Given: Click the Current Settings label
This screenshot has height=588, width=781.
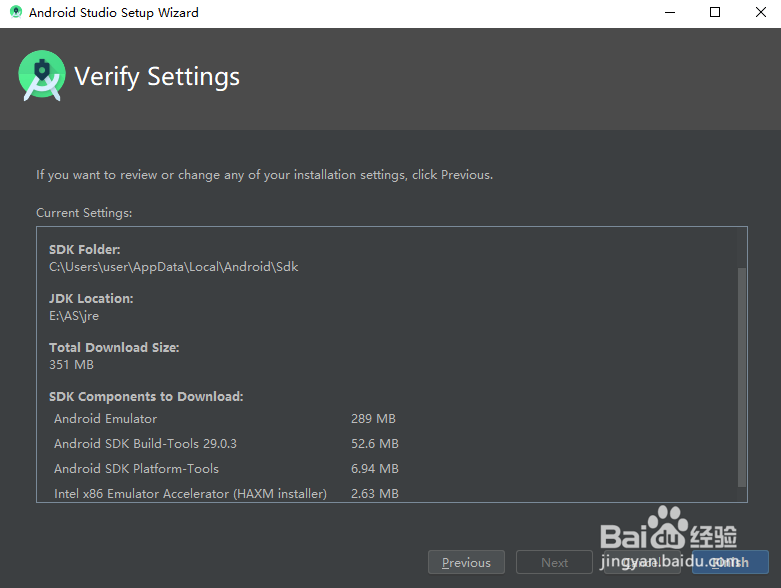Looking at the screenshot, I should (84, 213).
